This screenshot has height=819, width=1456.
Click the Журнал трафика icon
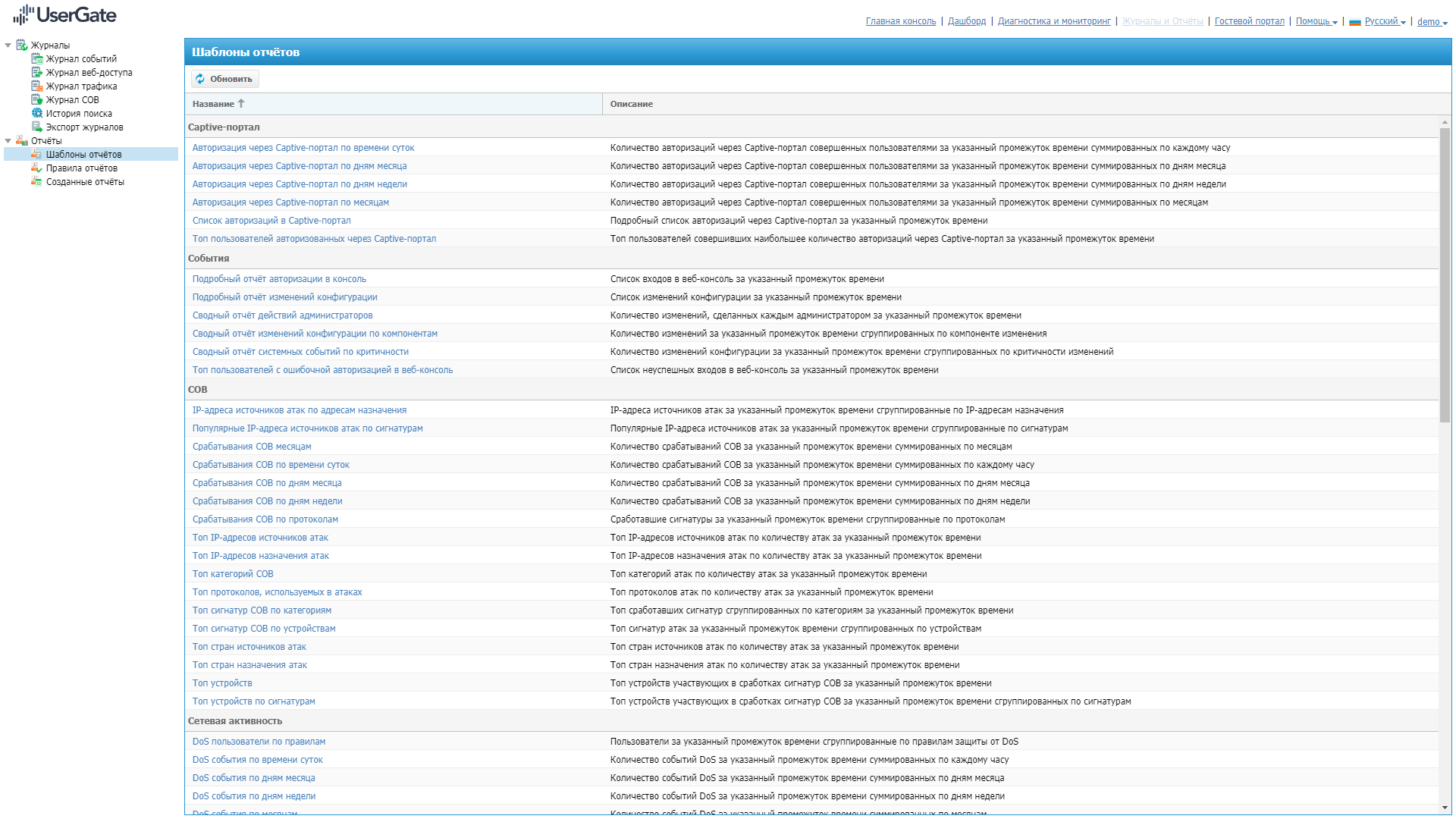(x=36, y=86)
